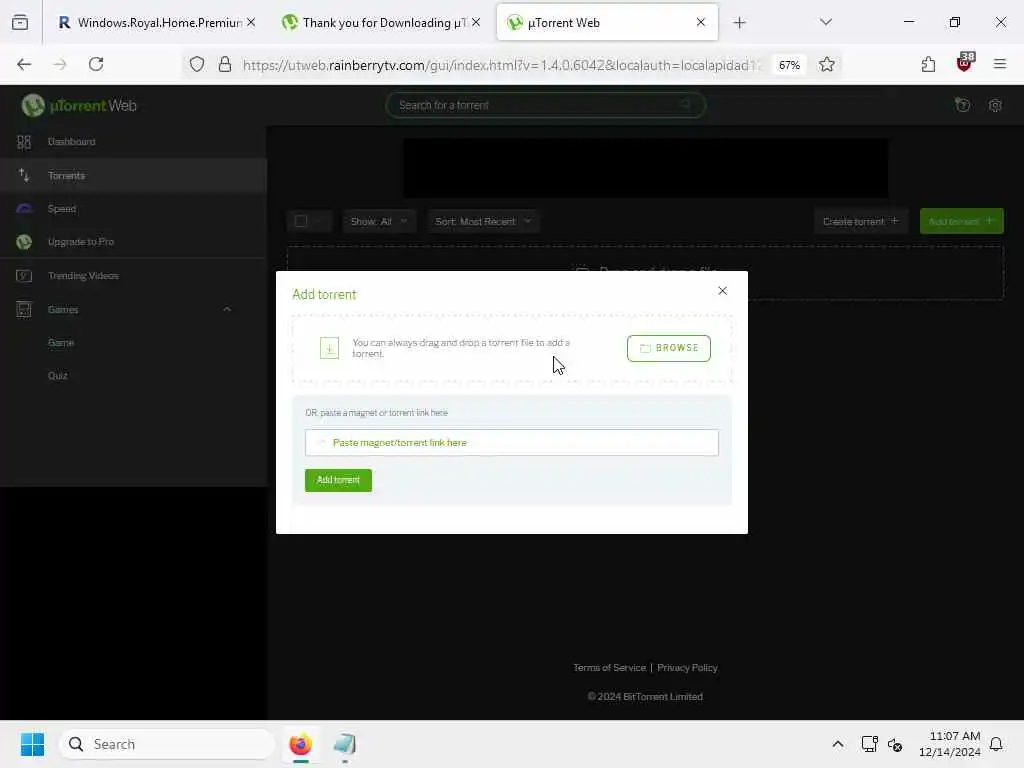Image resolution: width=1024 pixels, height=768 pixels.
Task: Open the Windows Start menu
Action: [x=32, y=744]
